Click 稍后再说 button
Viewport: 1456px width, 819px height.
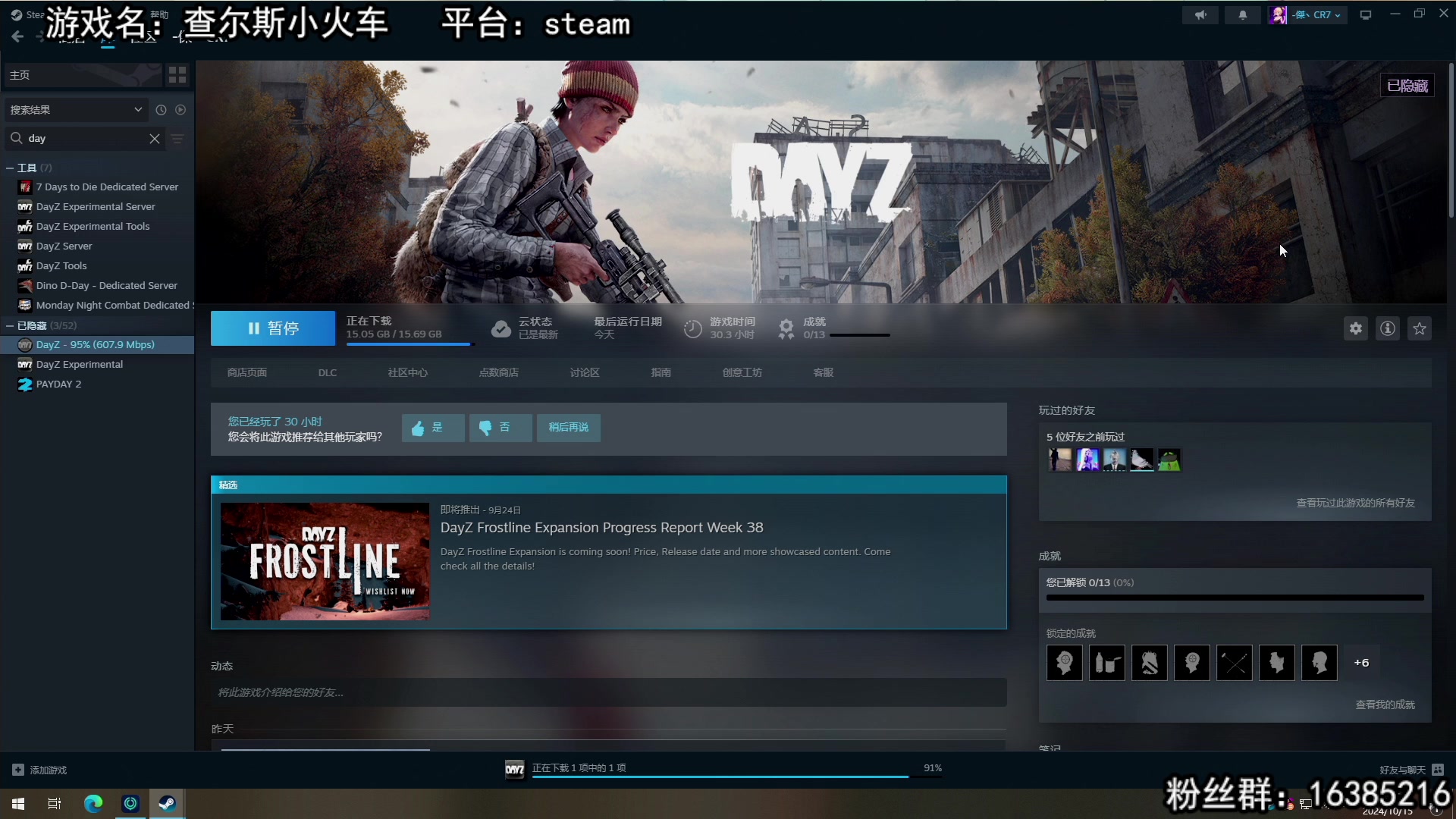[569, 428]
